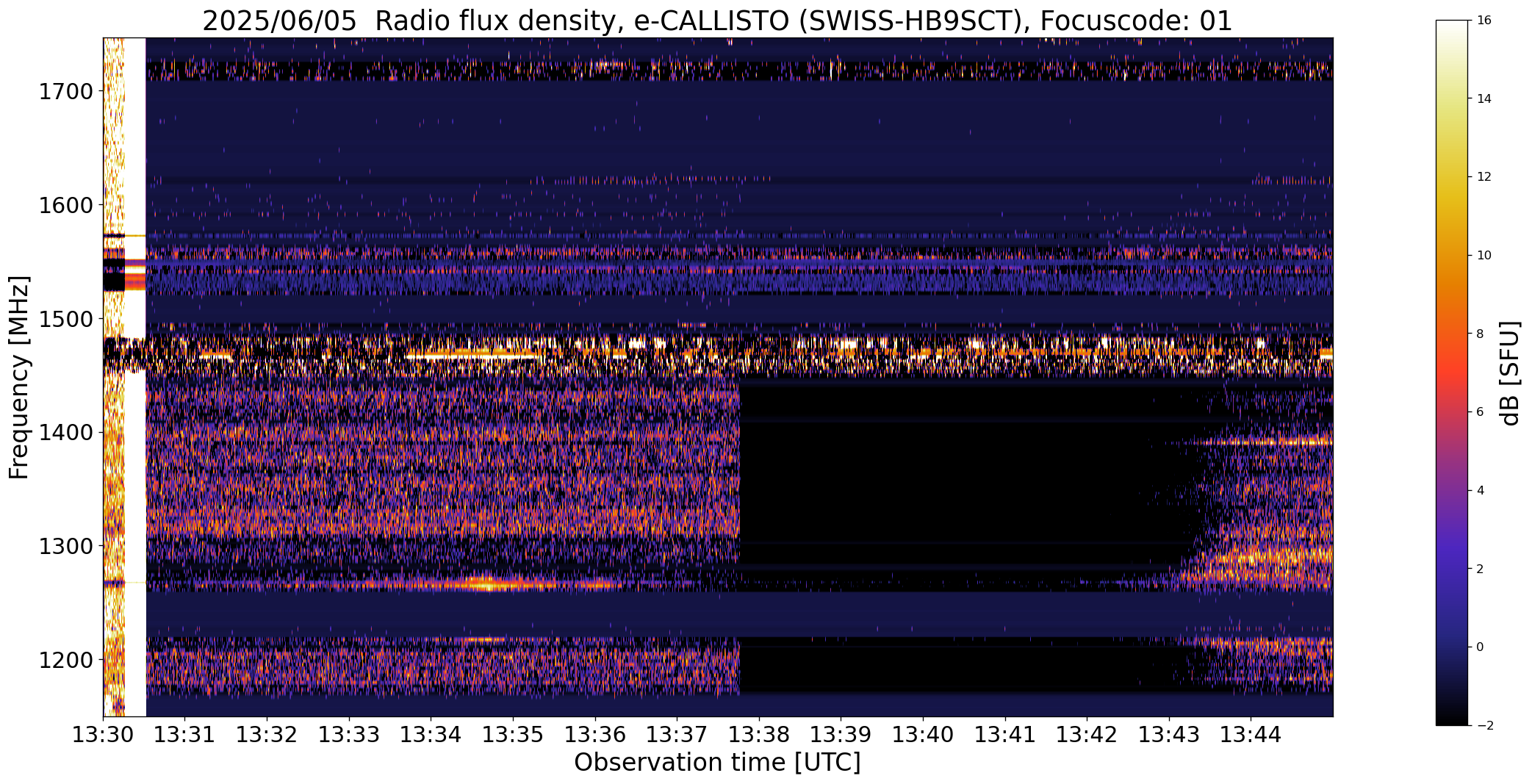Click the 13:39 time tick label
The image size is (1532, 784).
(x=841, y=735)
